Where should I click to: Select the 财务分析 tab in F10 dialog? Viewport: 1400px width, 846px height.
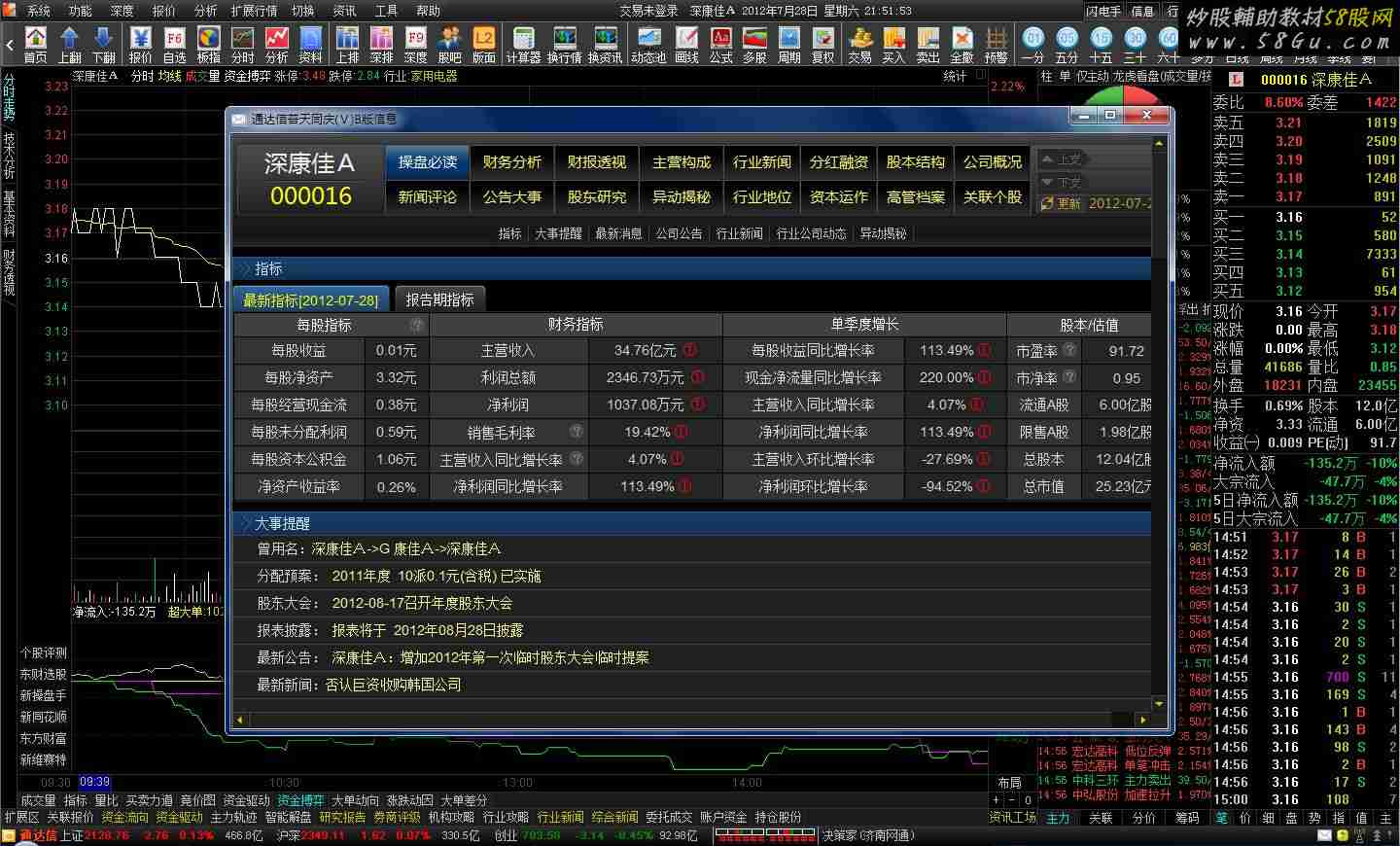click(512, 162)
